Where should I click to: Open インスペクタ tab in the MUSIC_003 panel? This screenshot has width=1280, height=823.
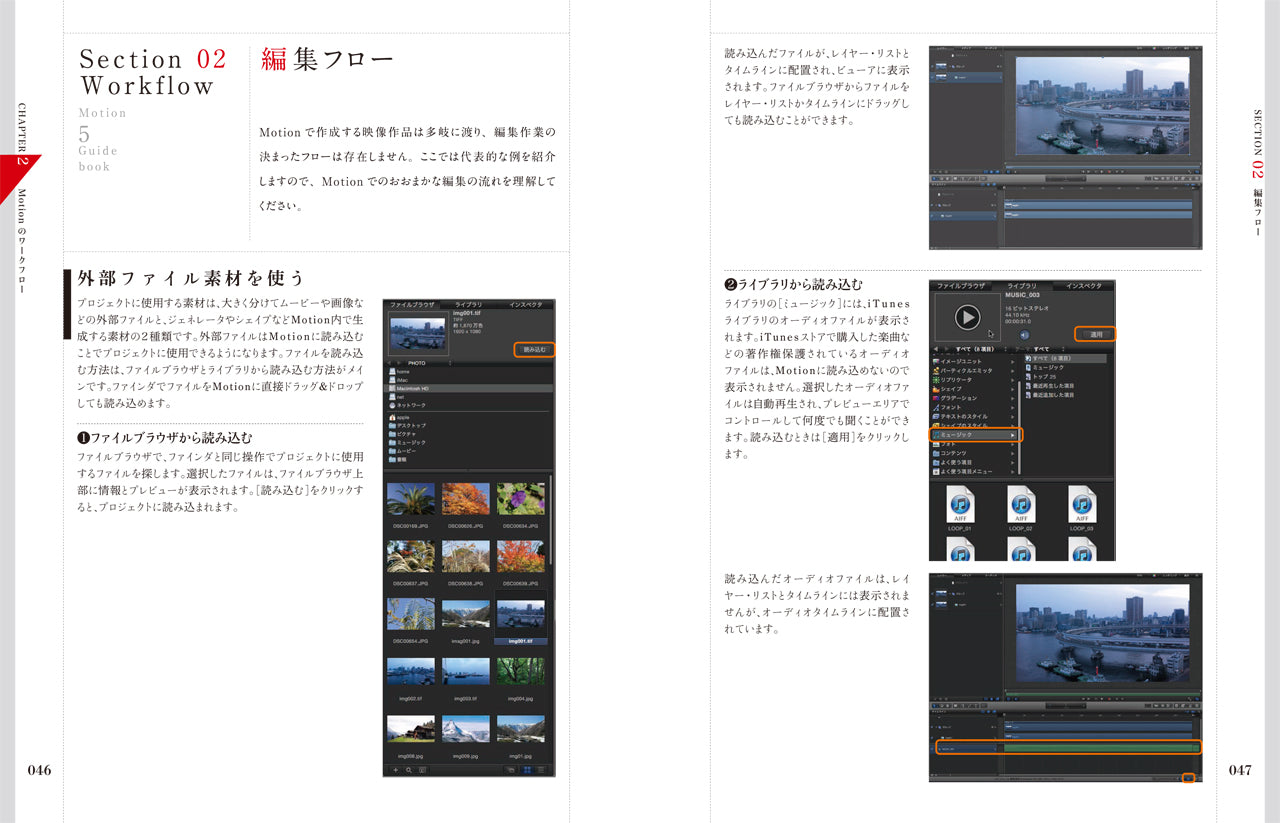[x=1083, y=286]
